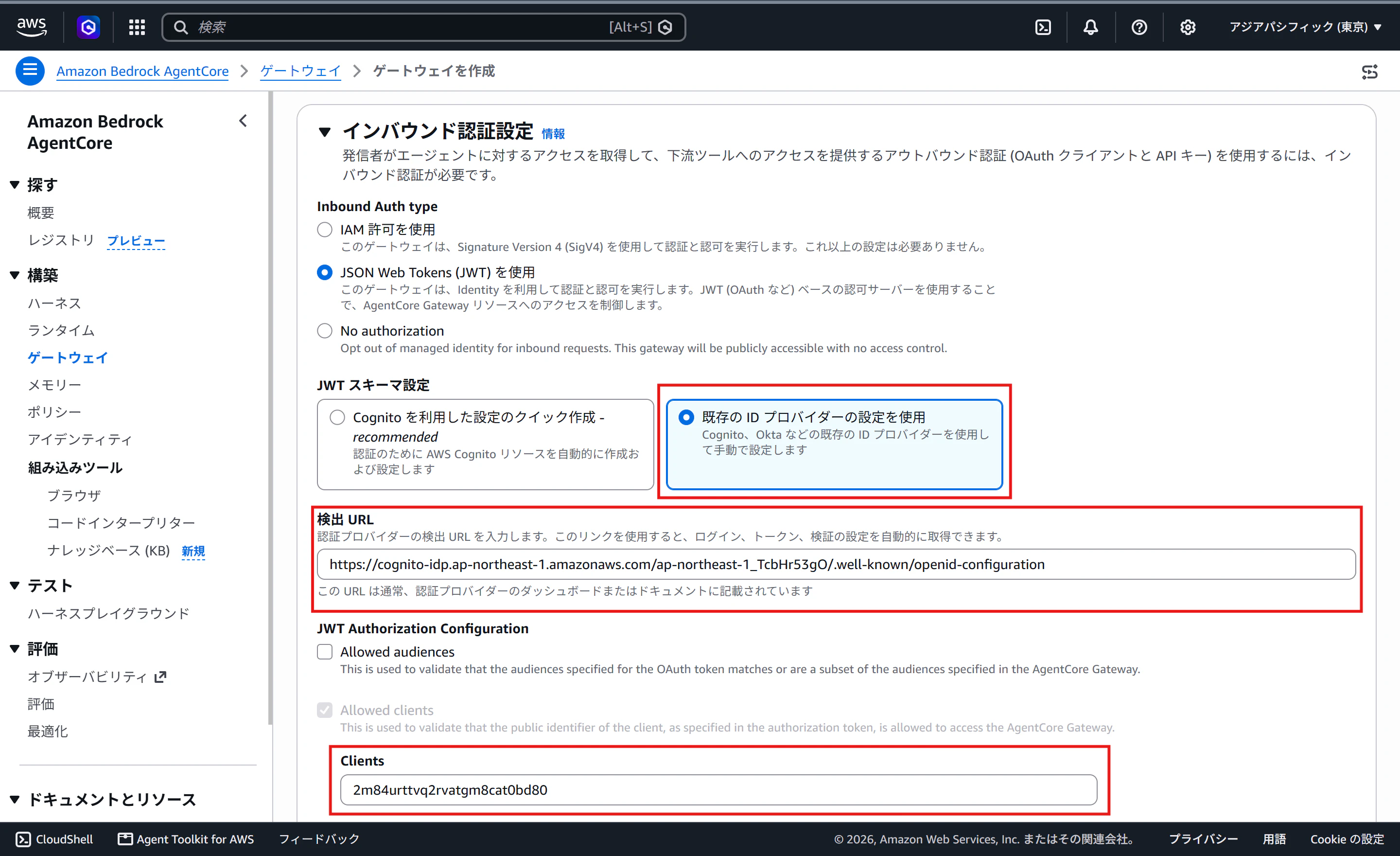Go to 概要 in the sidebar
The image size is (1400, 856).
41,213
